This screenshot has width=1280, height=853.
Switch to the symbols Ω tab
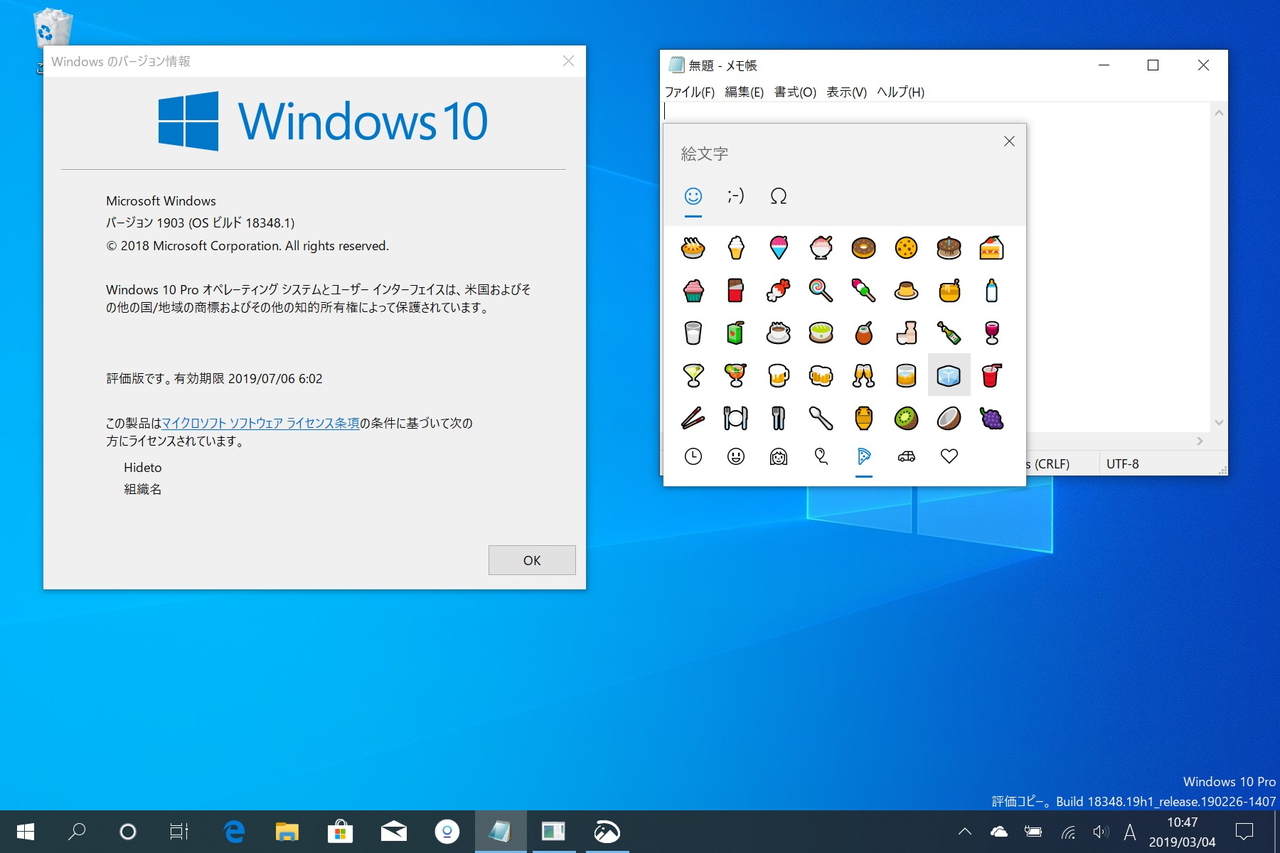point(778,196)
